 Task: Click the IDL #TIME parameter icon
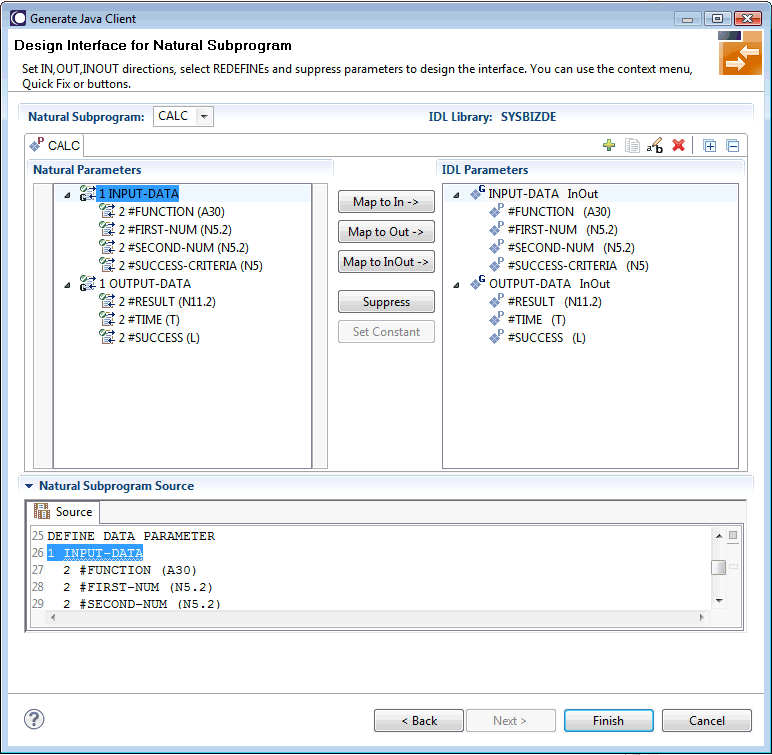click(x=496, y=319)
